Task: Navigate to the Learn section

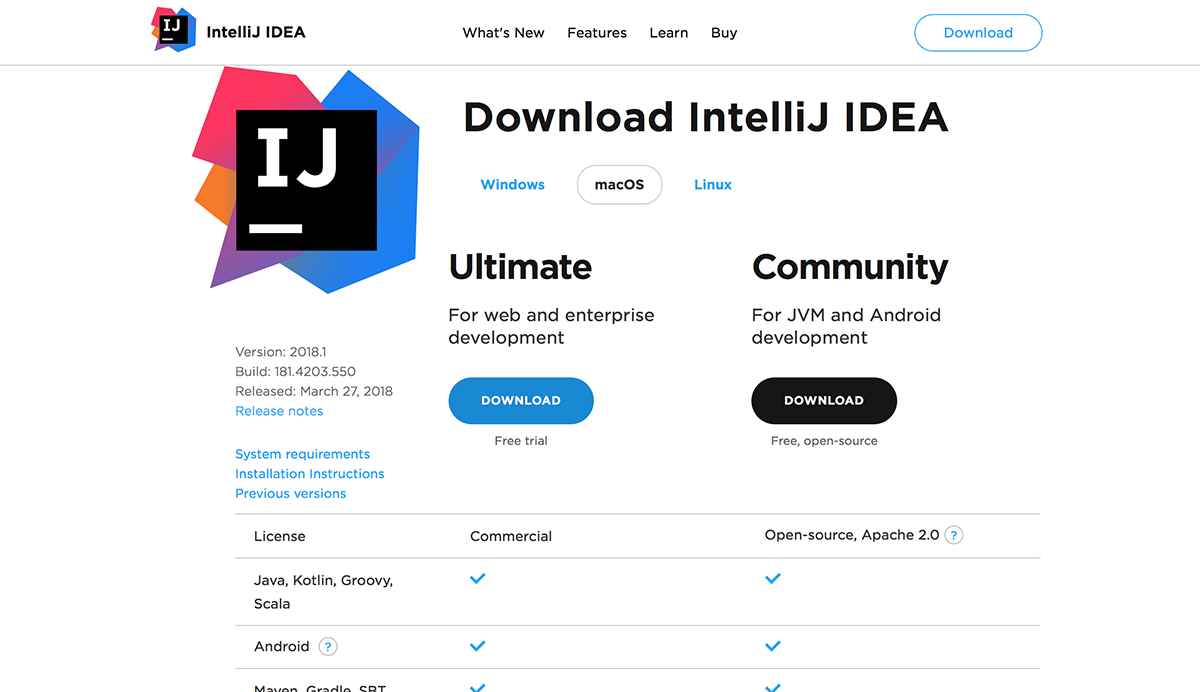Action: tap(668, 32)
